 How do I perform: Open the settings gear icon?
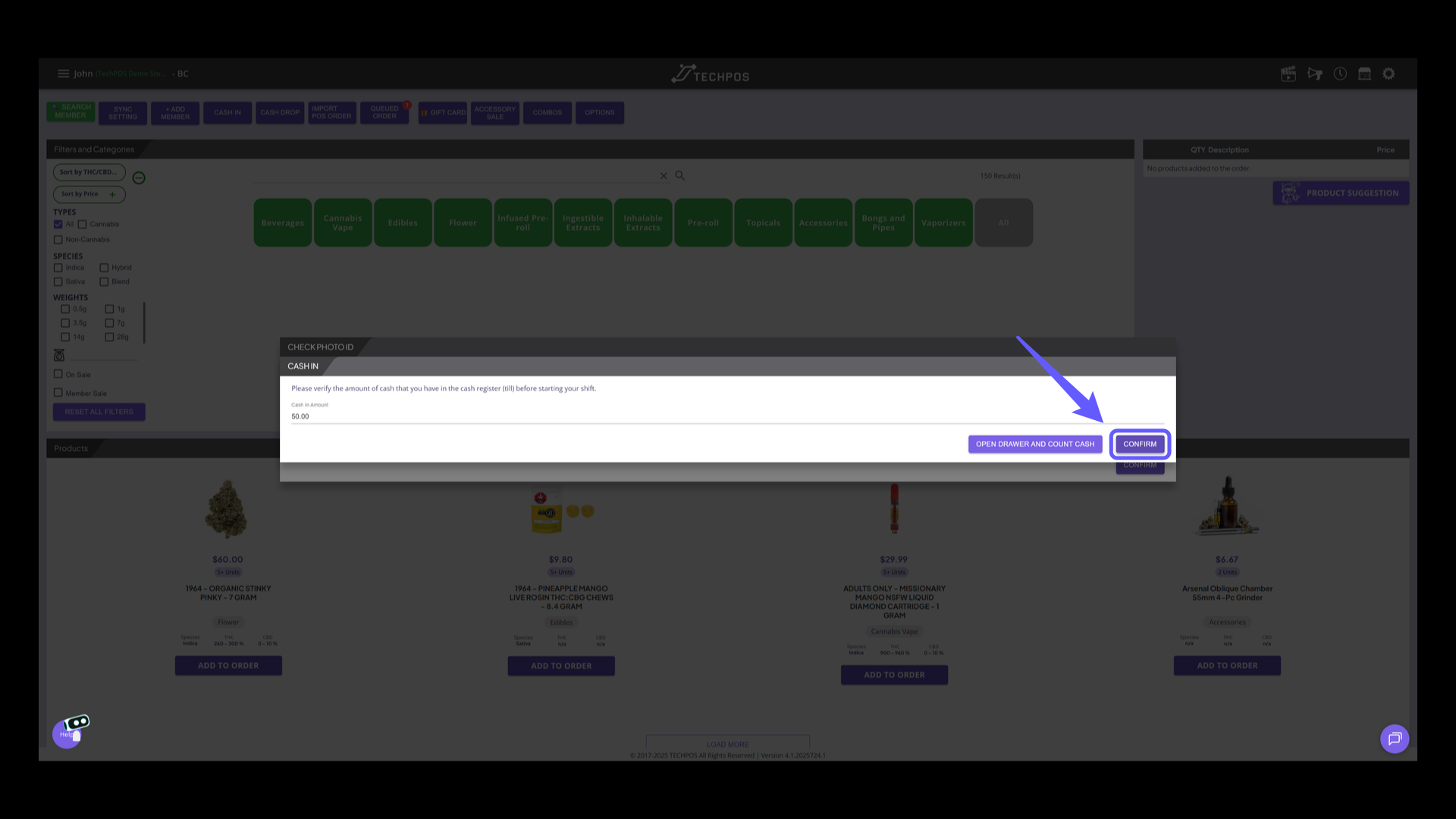tap(1389, 74)
